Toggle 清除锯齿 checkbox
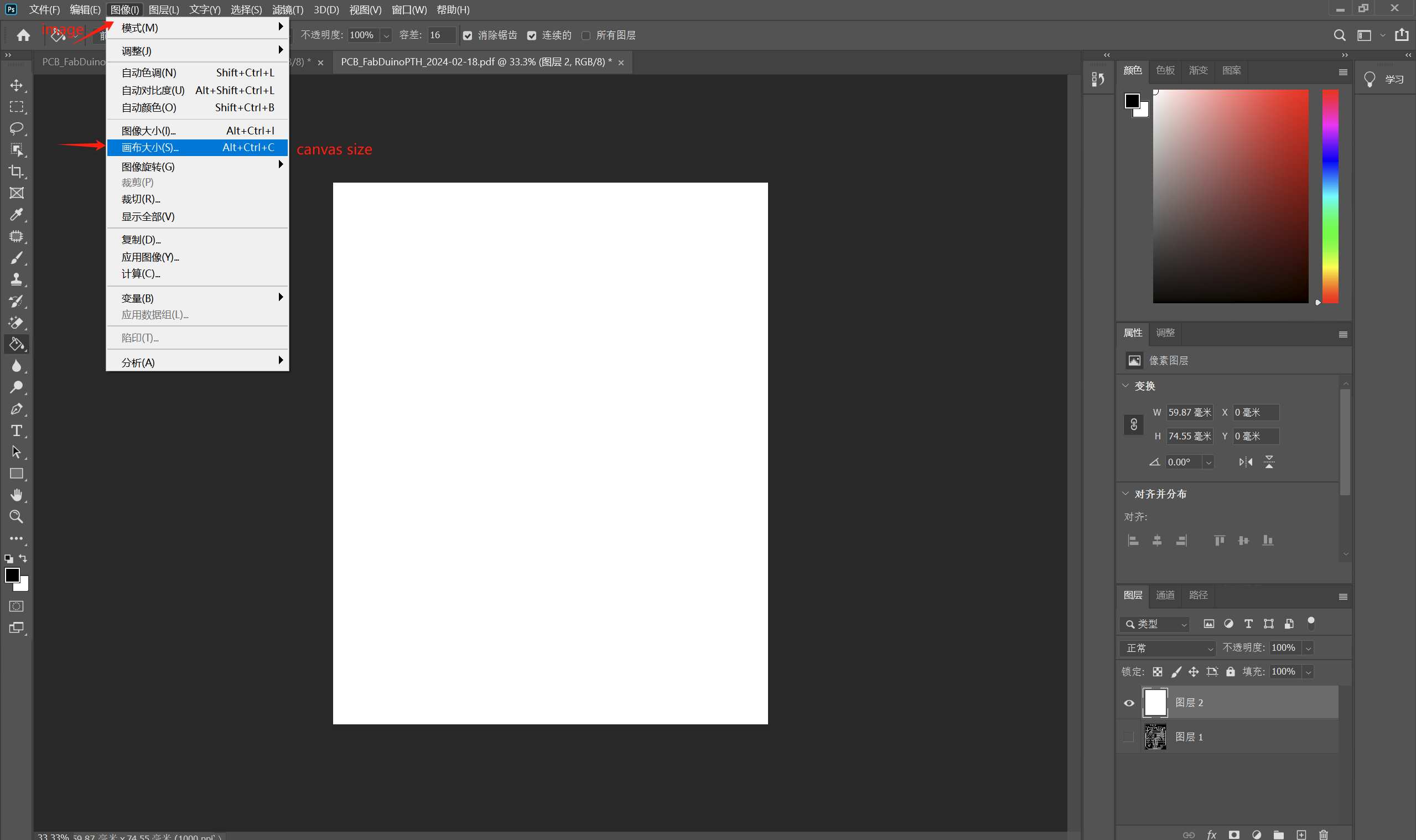Viewport: 1416px width, 840px height. coord(467,35)
